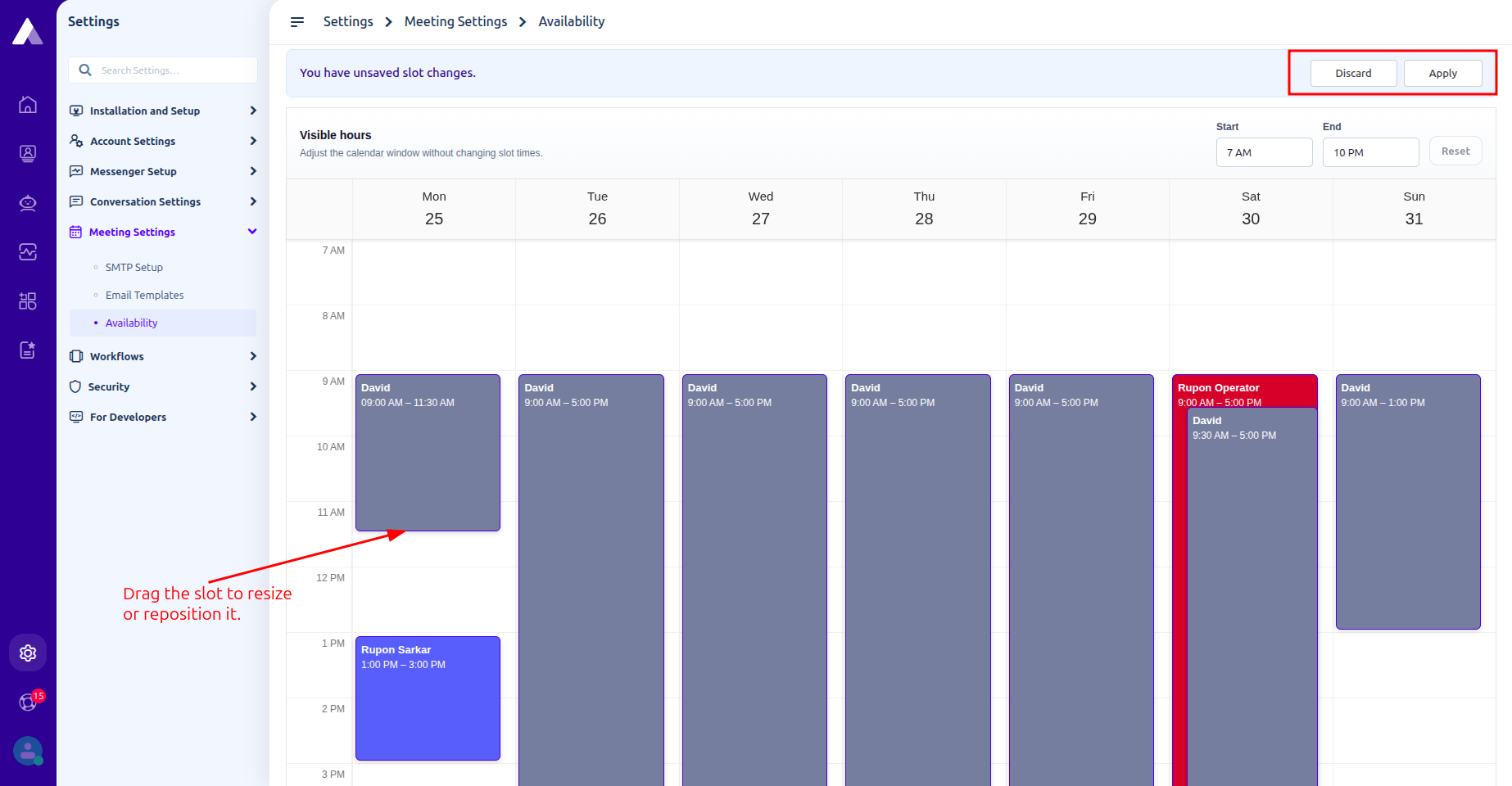The height and width of the screenshot is (786, 1512).
Task: Open the Contacts icon in left rail
Action: pyautogui.click(x=28, y=154)
